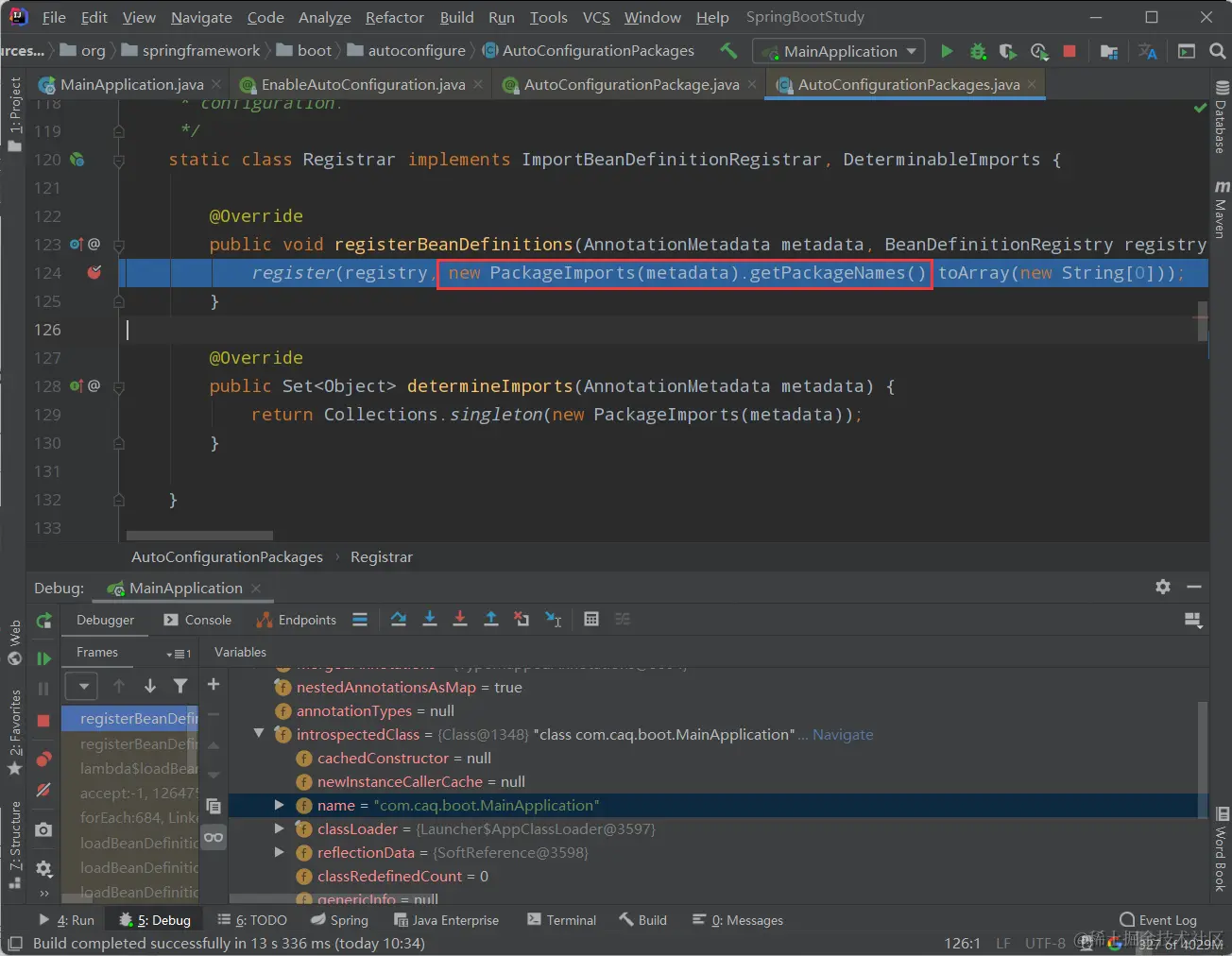
Task: Toggle the breakpoint on line 124
Action: click(94, 273)
